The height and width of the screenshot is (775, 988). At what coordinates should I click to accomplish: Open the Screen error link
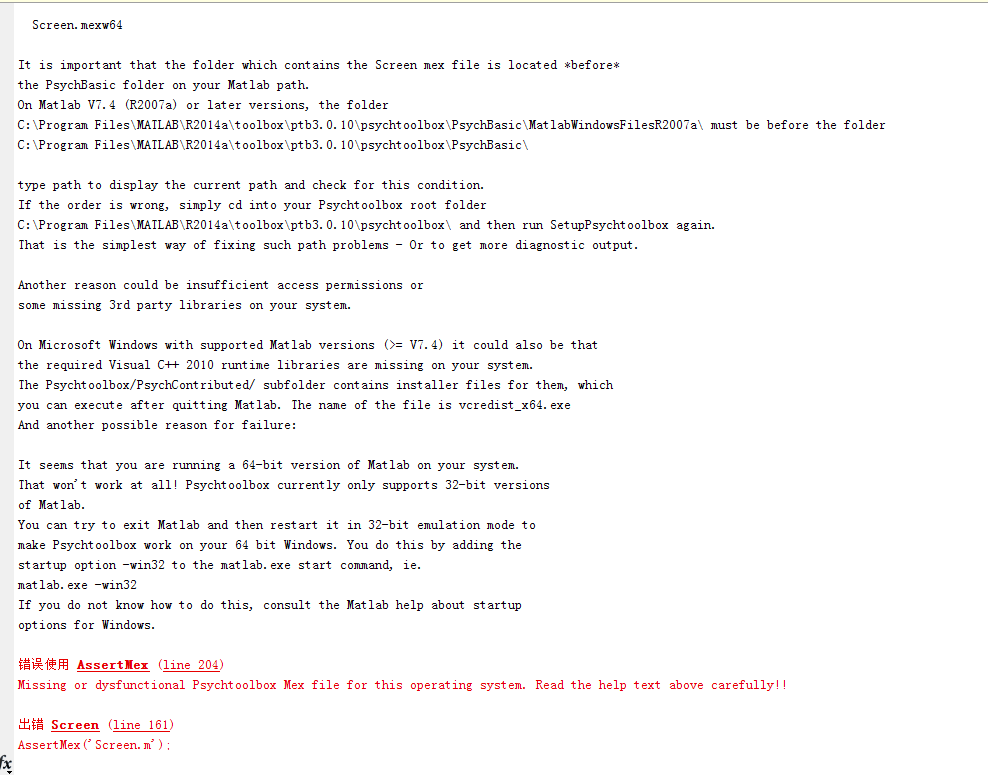pos(75,725)
